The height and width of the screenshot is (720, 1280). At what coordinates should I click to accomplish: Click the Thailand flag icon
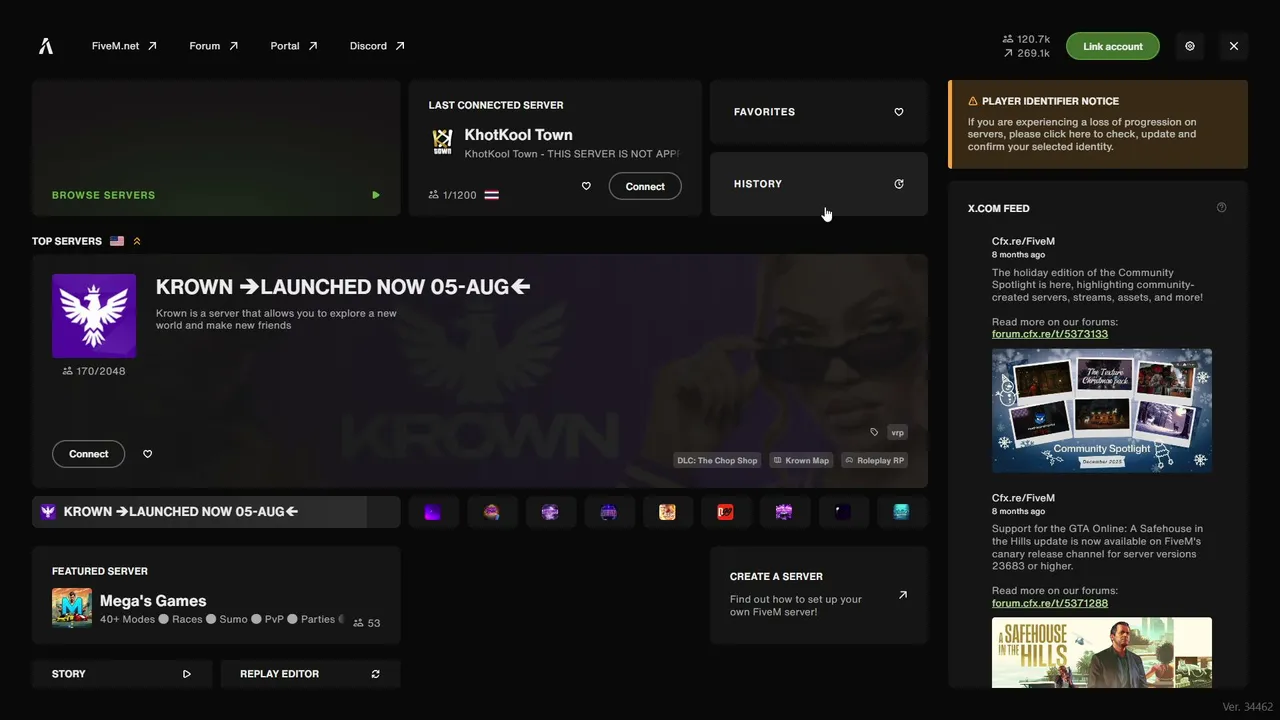point(491,195)
